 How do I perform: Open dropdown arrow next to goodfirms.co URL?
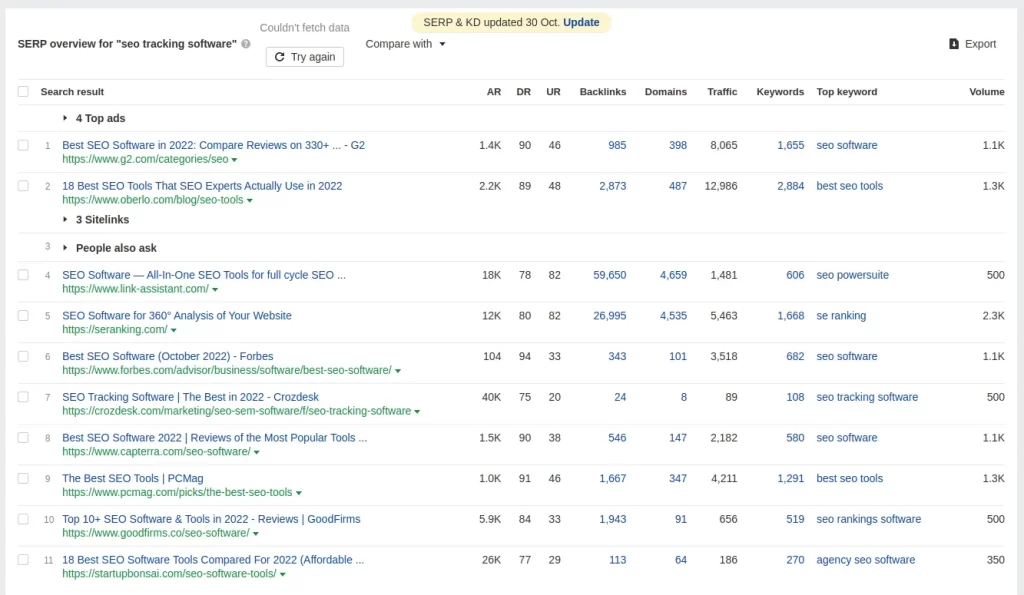(x=256, y=534)
